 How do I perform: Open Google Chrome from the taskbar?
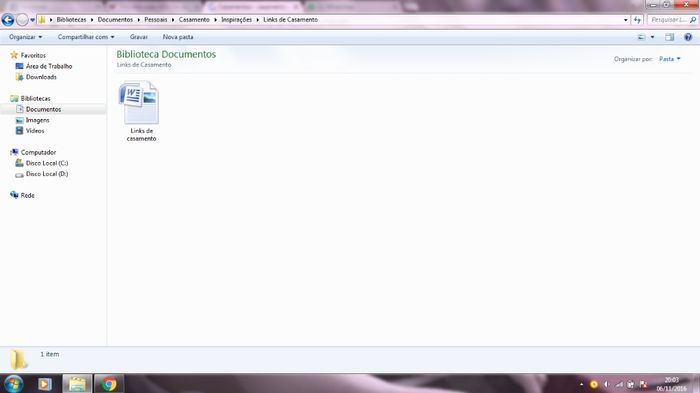(x=108, y=384)
